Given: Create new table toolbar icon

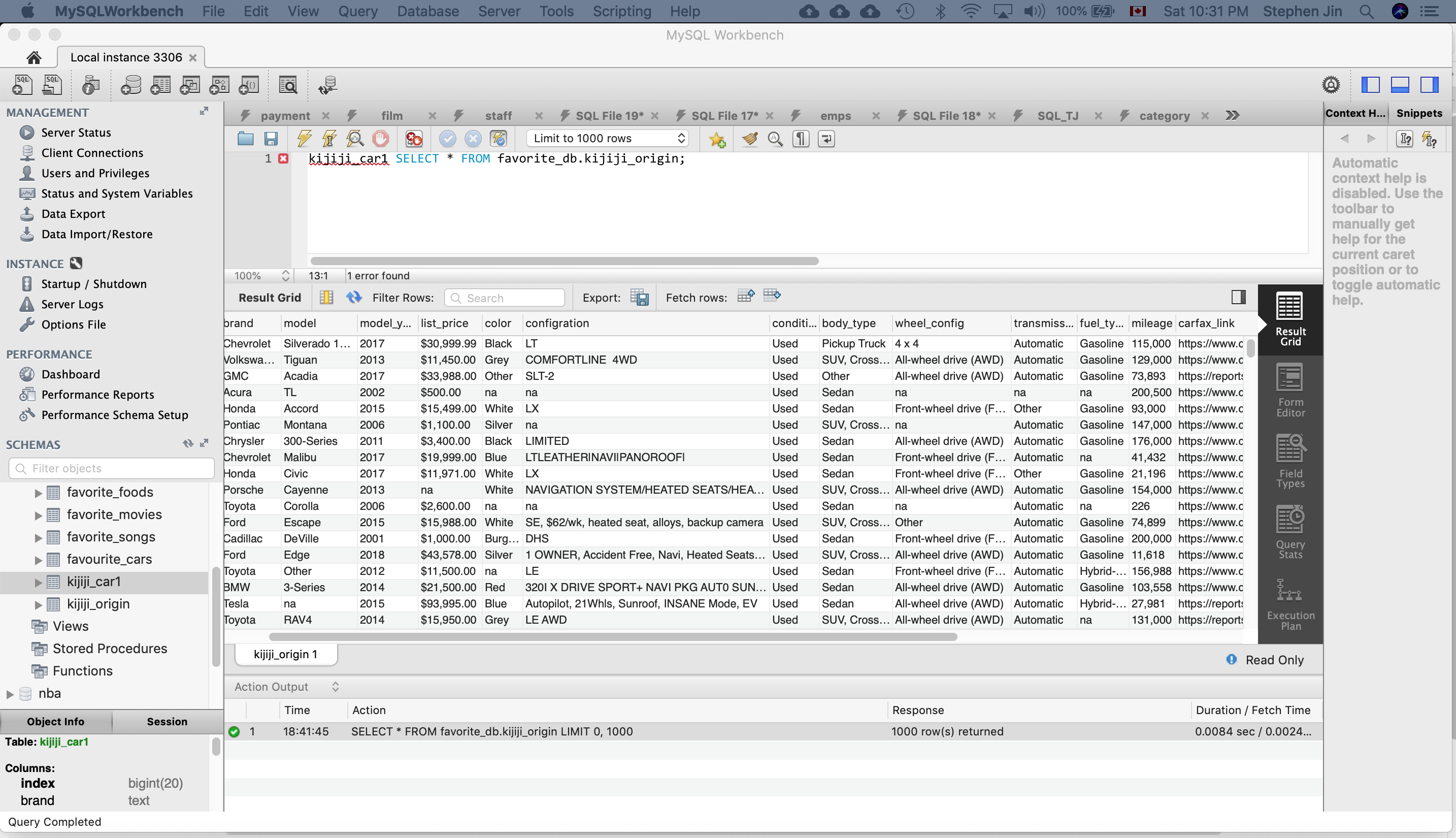Looking at the screenshot, I should pos(160,85).
